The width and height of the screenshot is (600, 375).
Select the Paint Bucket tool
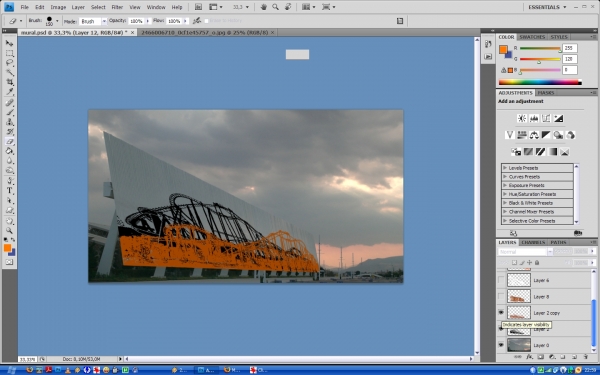tap(10, 151)
